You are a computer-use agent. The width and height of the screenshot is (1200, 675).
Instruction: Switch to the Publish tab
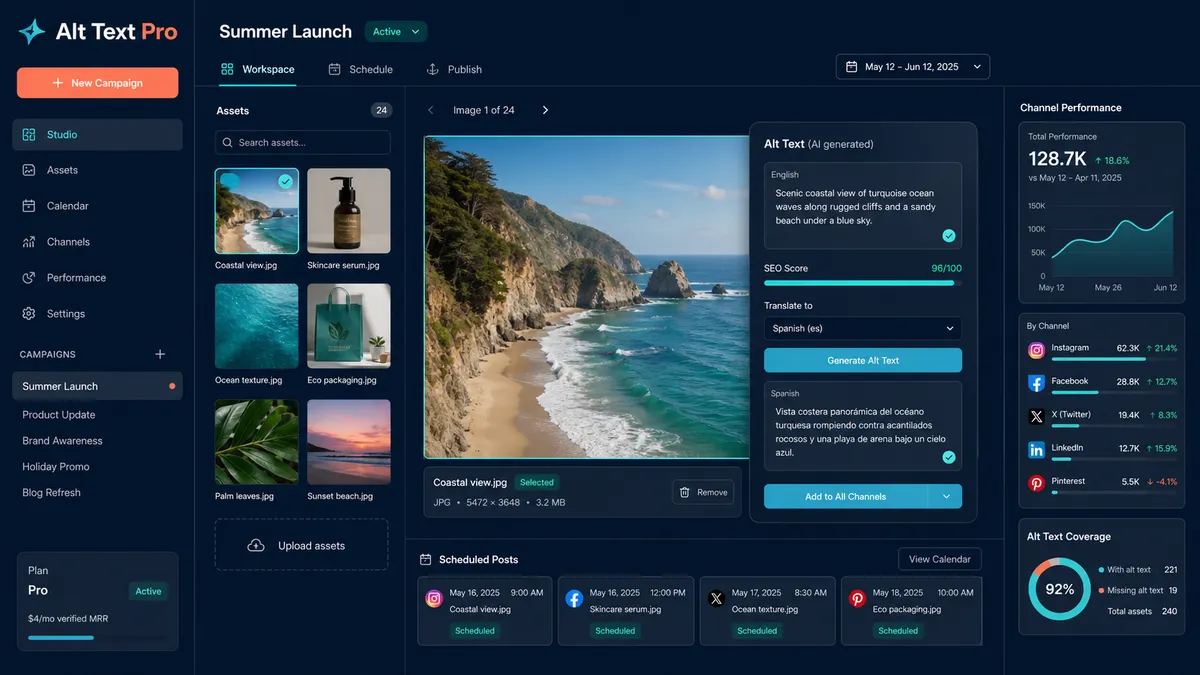point(454,69)
